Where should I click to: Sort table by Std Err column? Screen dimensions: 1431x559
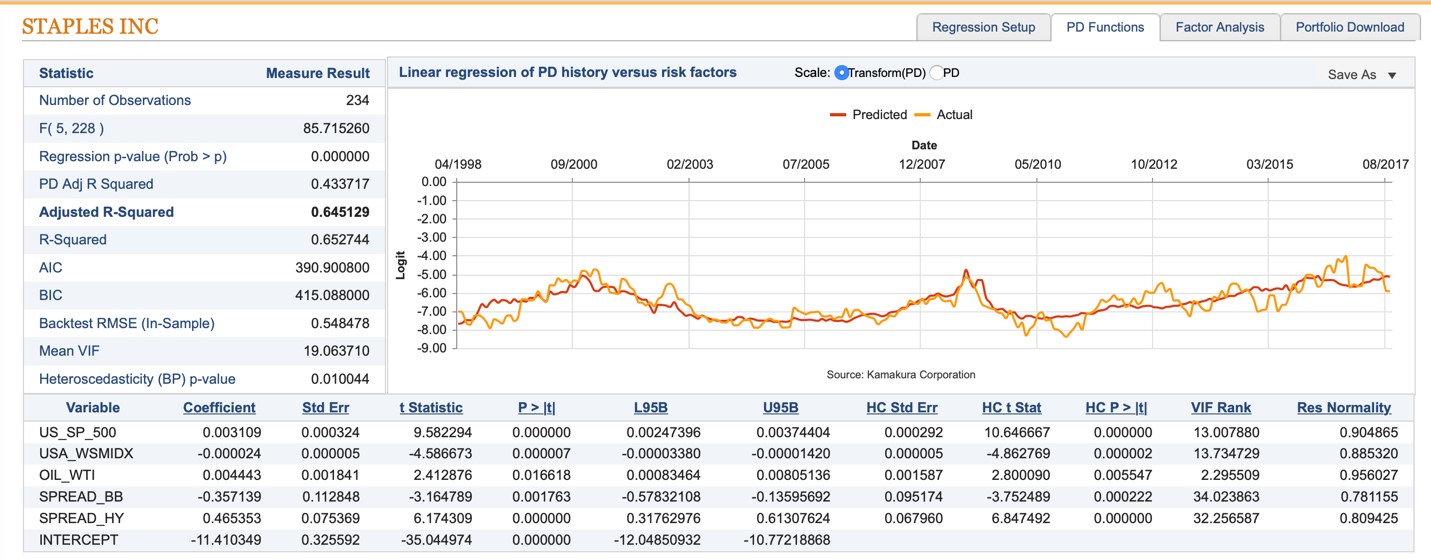click(326, 408)
